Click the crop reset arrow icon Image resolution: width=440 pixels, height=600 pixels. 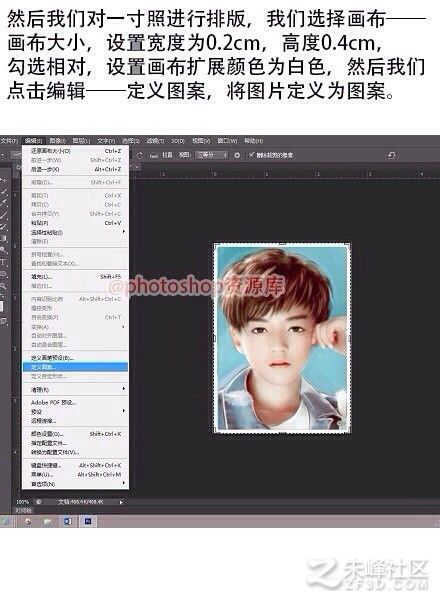point(391,155)
